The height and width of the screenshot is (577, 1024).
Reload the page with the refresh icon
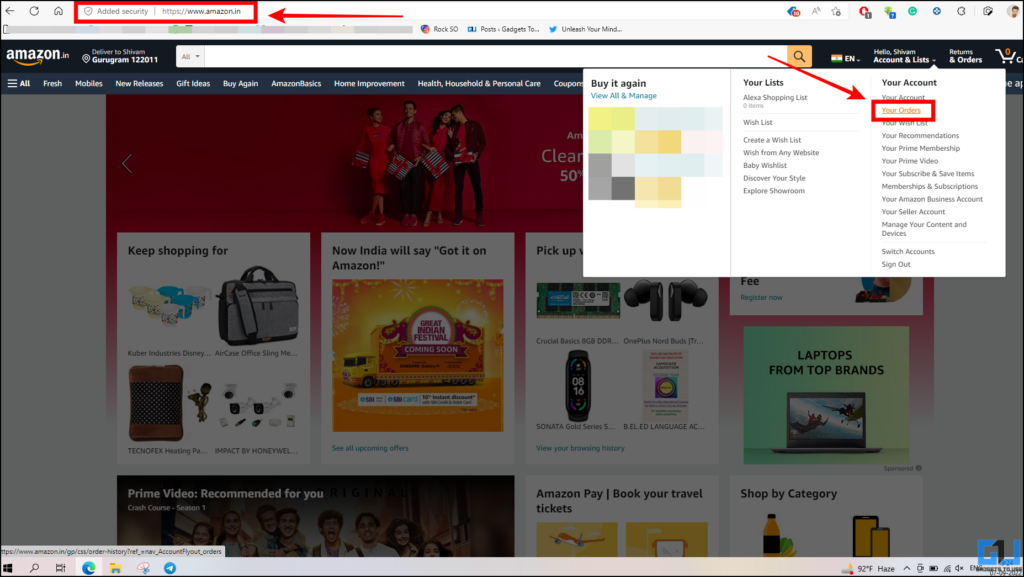(34, 11)
